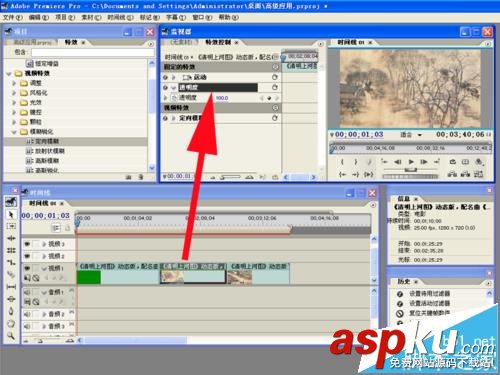Select the Rolling Edit tool
This screenshot has width=500, height=375.
[x=11, y=250]
